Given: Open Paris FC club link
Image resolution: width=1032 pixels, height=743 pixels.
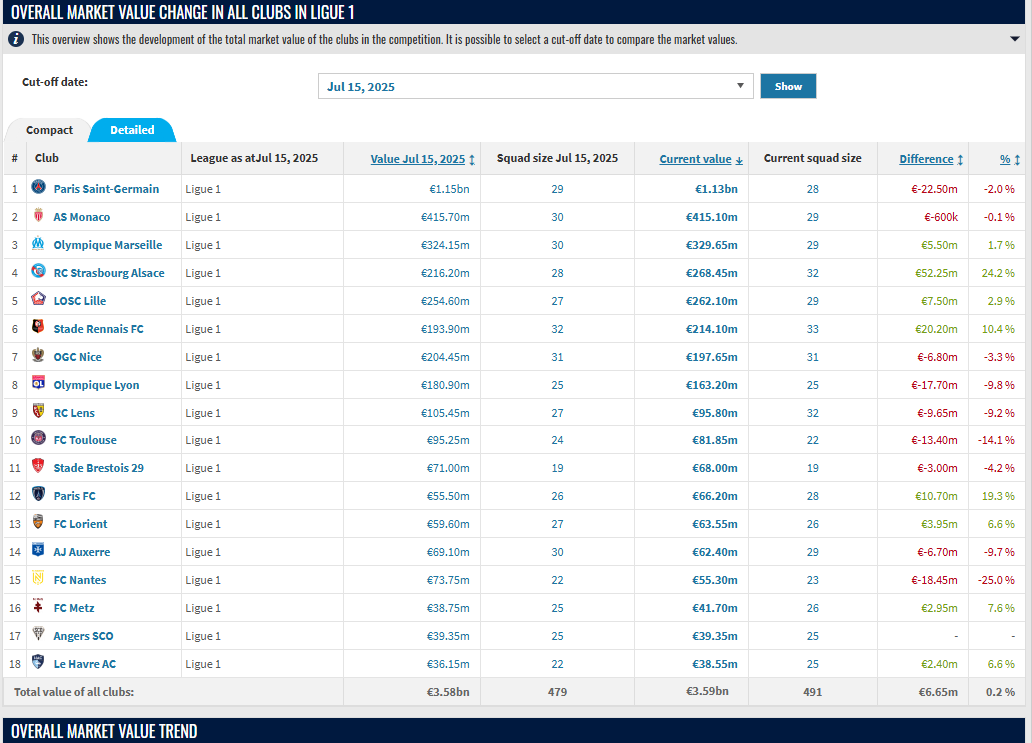Looking at the screenshot, I should 74,496.
